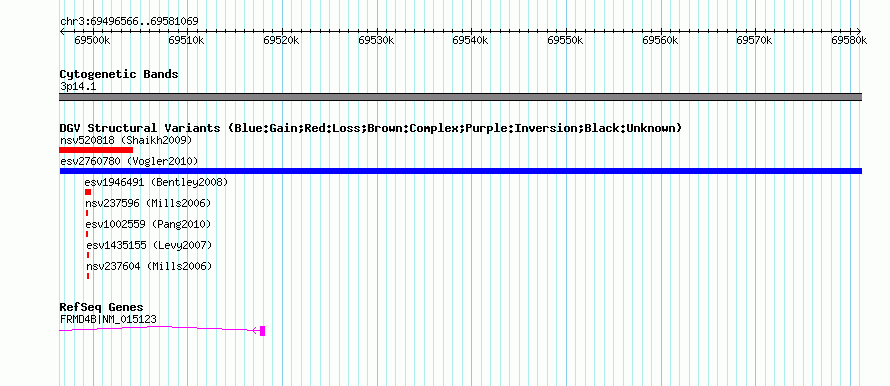Click the 69550k ruler tick label
Screen dimensions: 890x386
coord(565,40)
